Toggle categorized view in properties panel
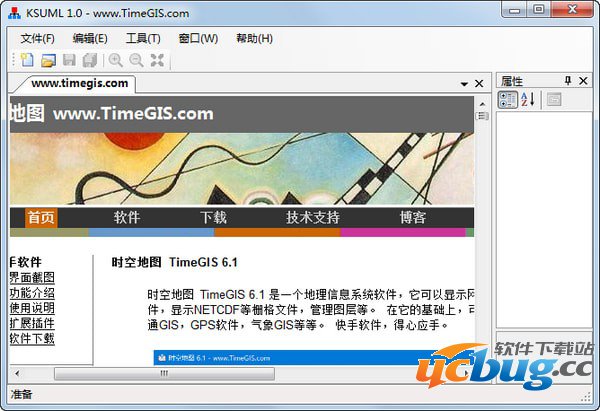 [507, 99]
